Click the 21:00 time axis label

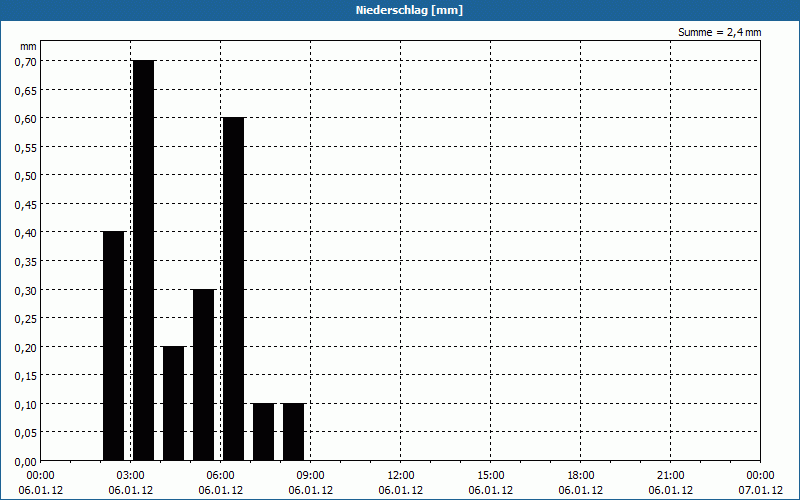click(670, 475)
